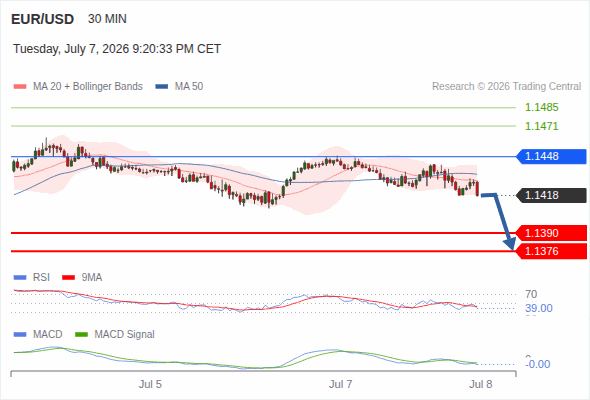The width and height of the screenshot is (590, 400).
Task: Click the Research Trading Central credit text
Action: point(506,87)
